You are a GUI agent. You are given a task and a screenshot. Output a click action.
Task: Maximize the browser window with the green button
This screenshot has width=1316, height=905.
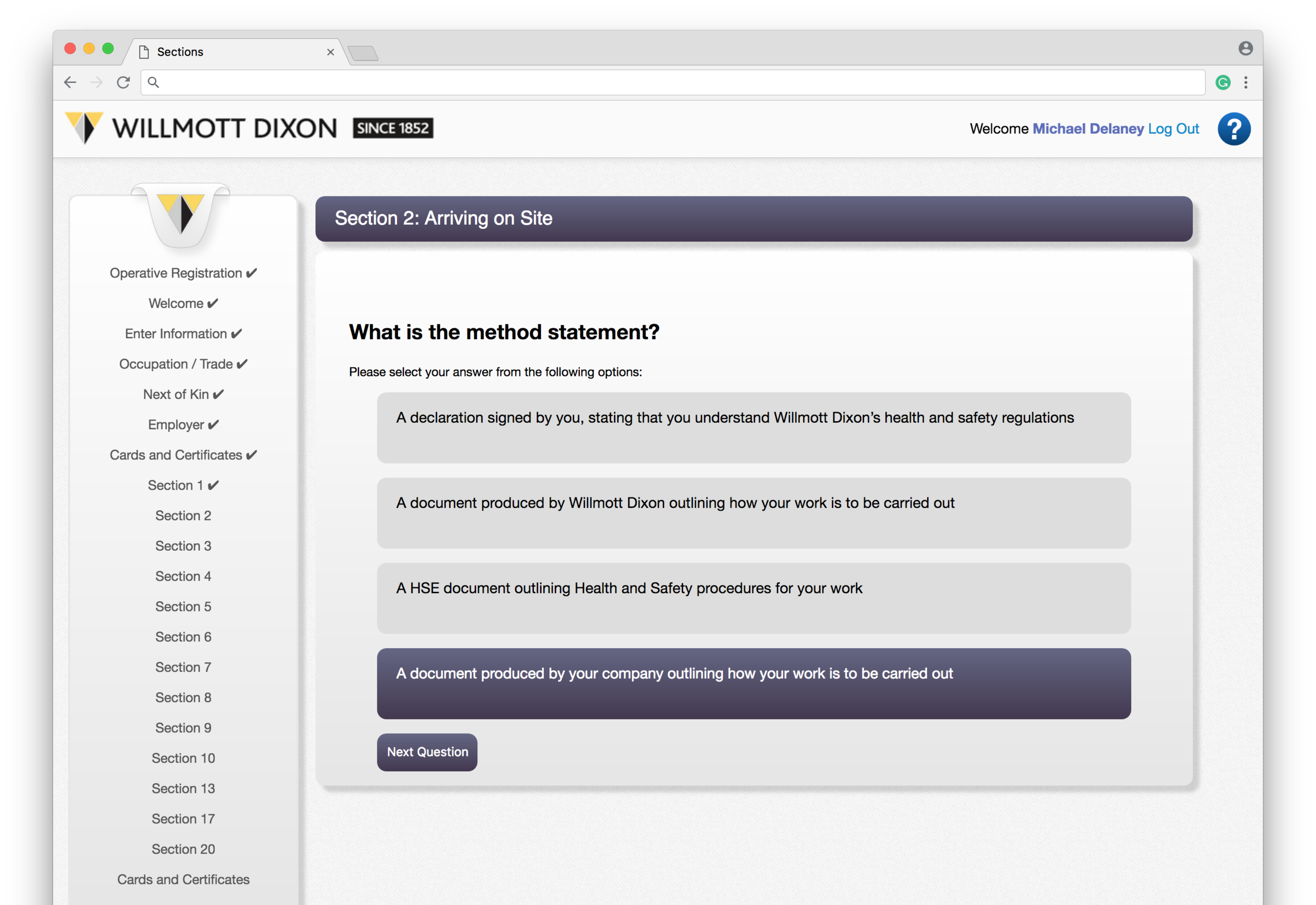point(108,49)
